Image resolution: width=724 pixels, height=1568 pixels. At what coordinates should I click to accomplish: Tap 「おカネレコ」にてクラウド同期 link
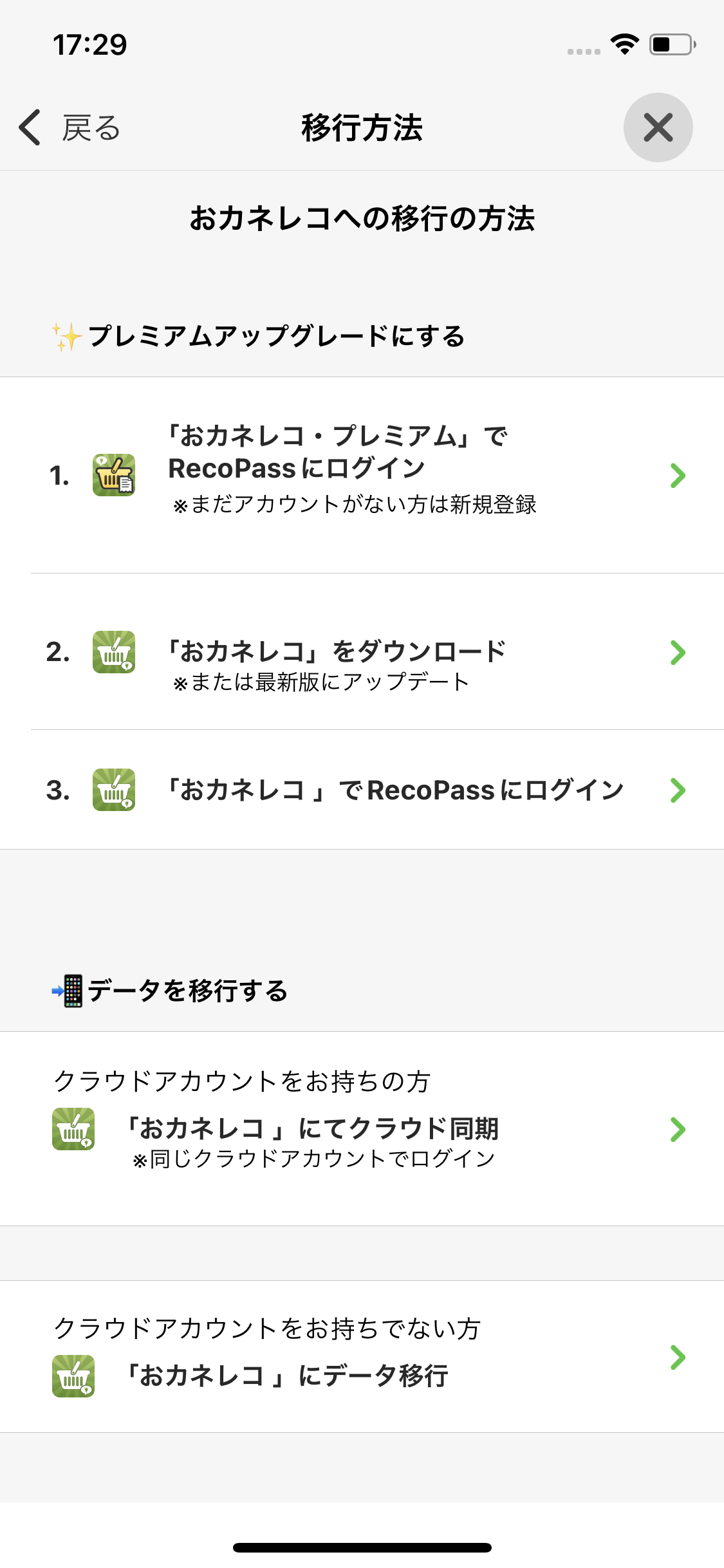[x=312, y=1129]
